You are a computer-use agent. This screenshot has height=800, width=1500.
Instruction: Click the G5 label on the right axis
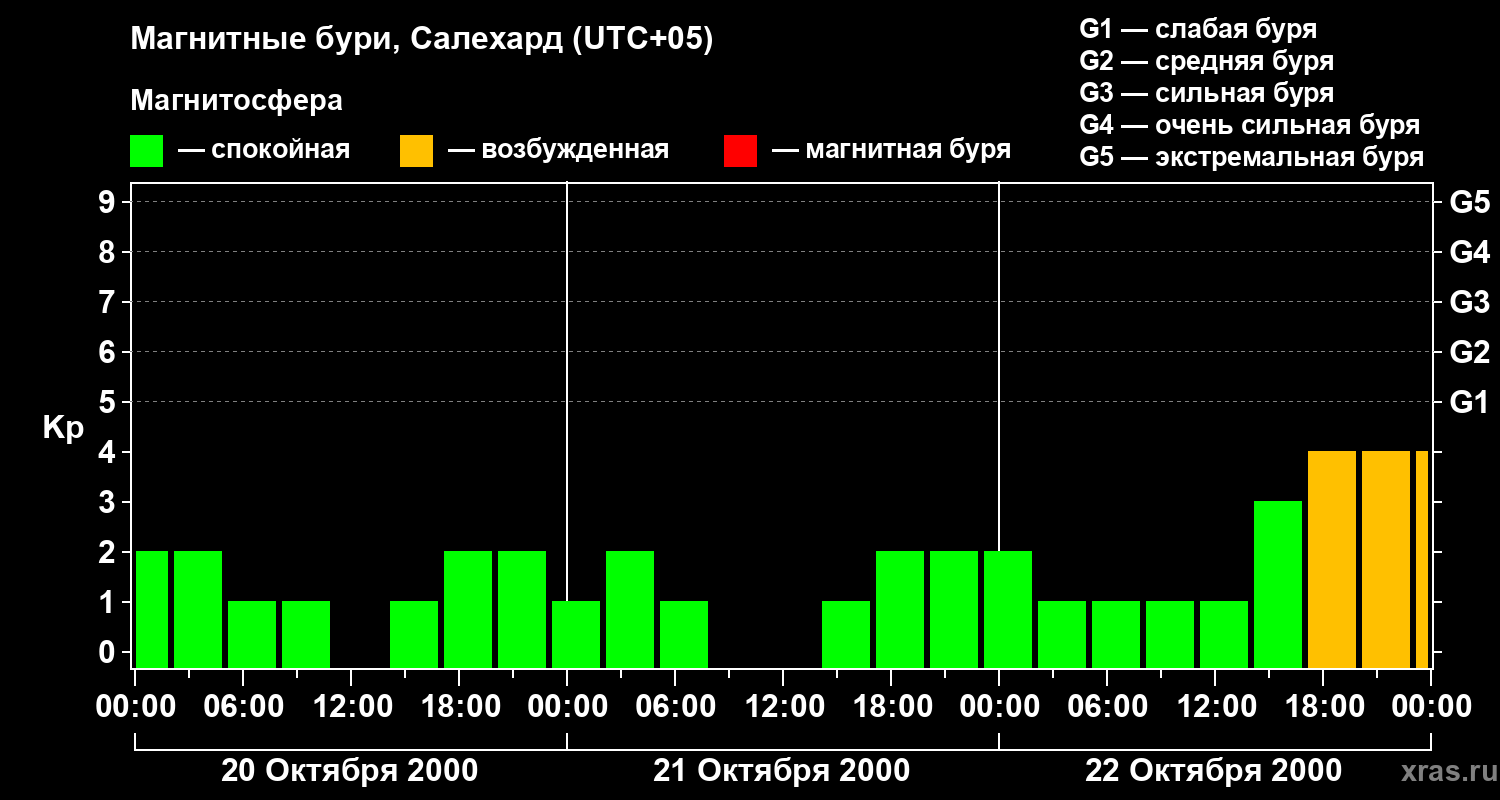1469,202
